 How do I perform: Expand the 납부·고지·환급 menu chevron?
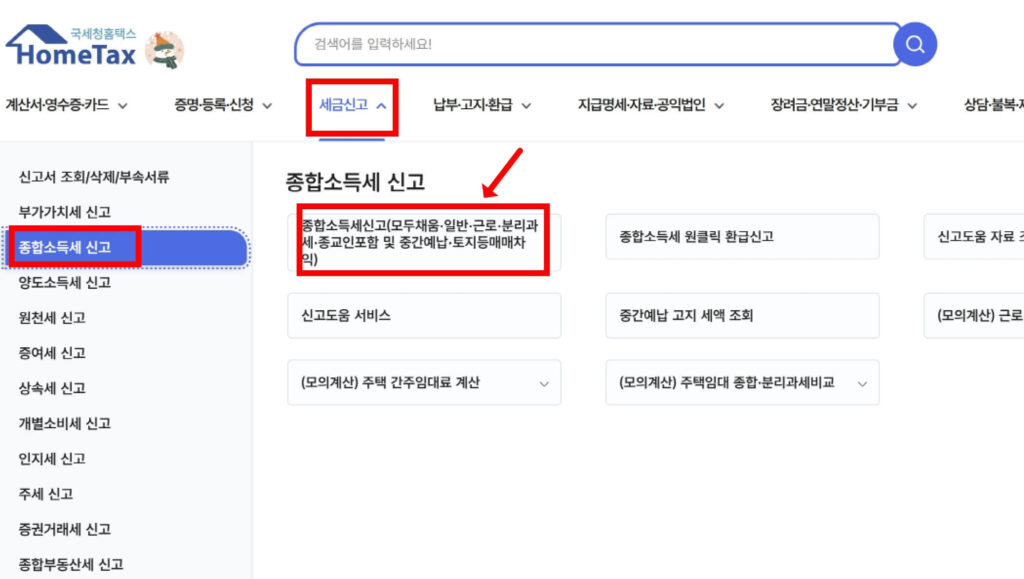pos(526,106)
